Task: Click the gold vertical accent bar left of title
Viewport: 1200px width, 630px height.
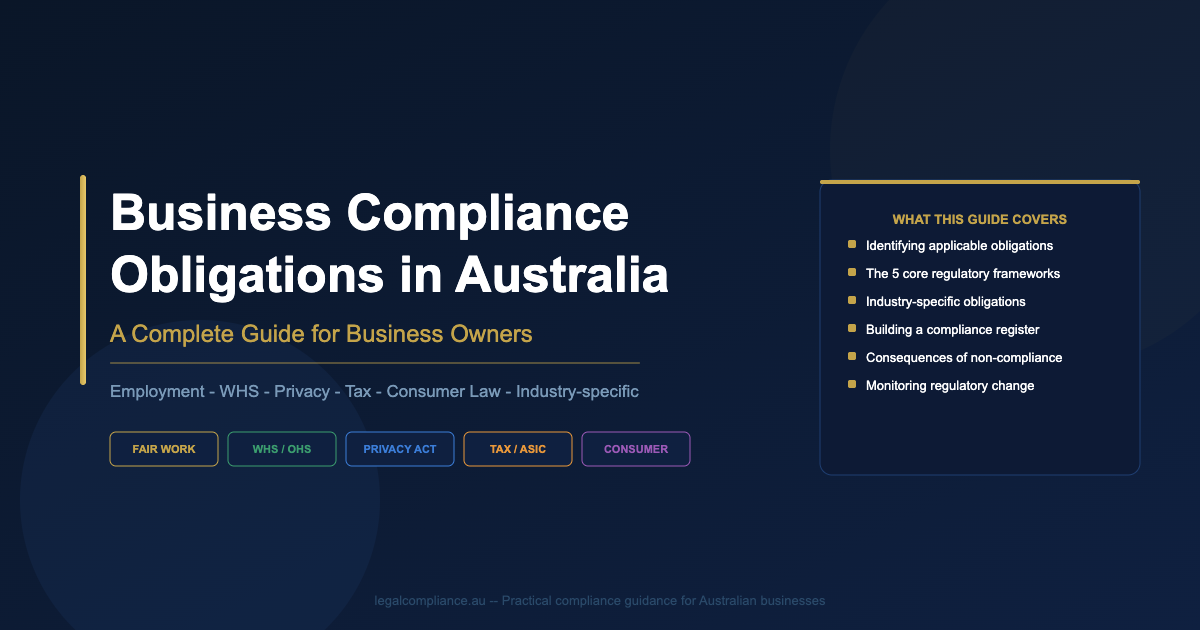Action: (83, 280)
